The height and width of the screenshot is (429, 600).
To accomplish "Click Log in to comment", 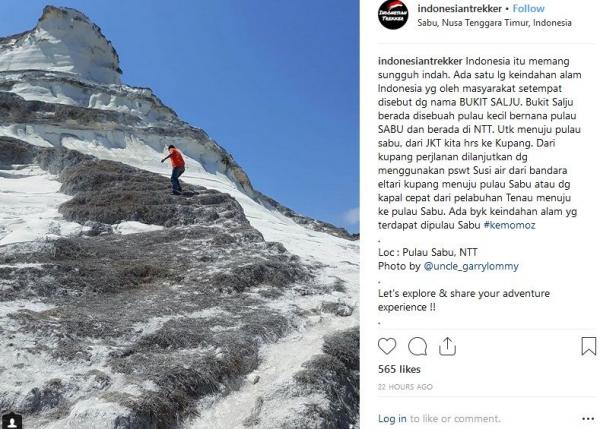I will (x=392, y=419).
